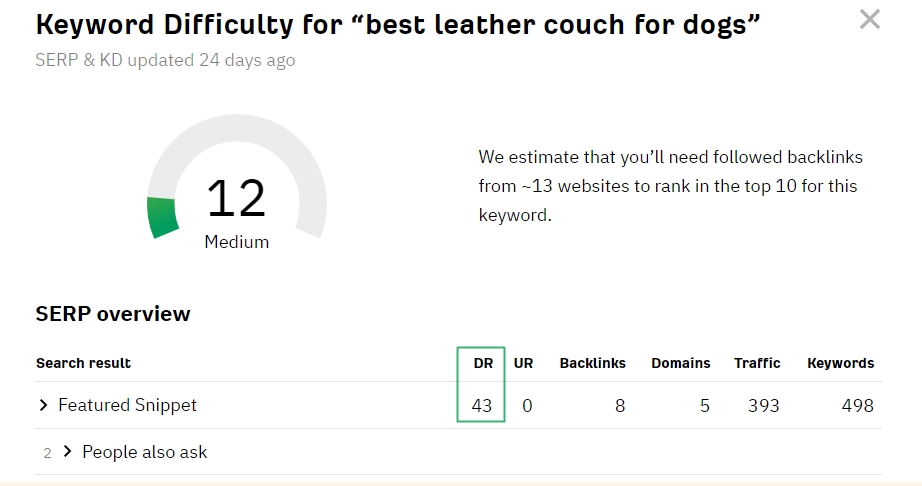The width and height of the screenshot is (922, 486).
Task: Open the referring domains count 5
Action: [705, 405]
